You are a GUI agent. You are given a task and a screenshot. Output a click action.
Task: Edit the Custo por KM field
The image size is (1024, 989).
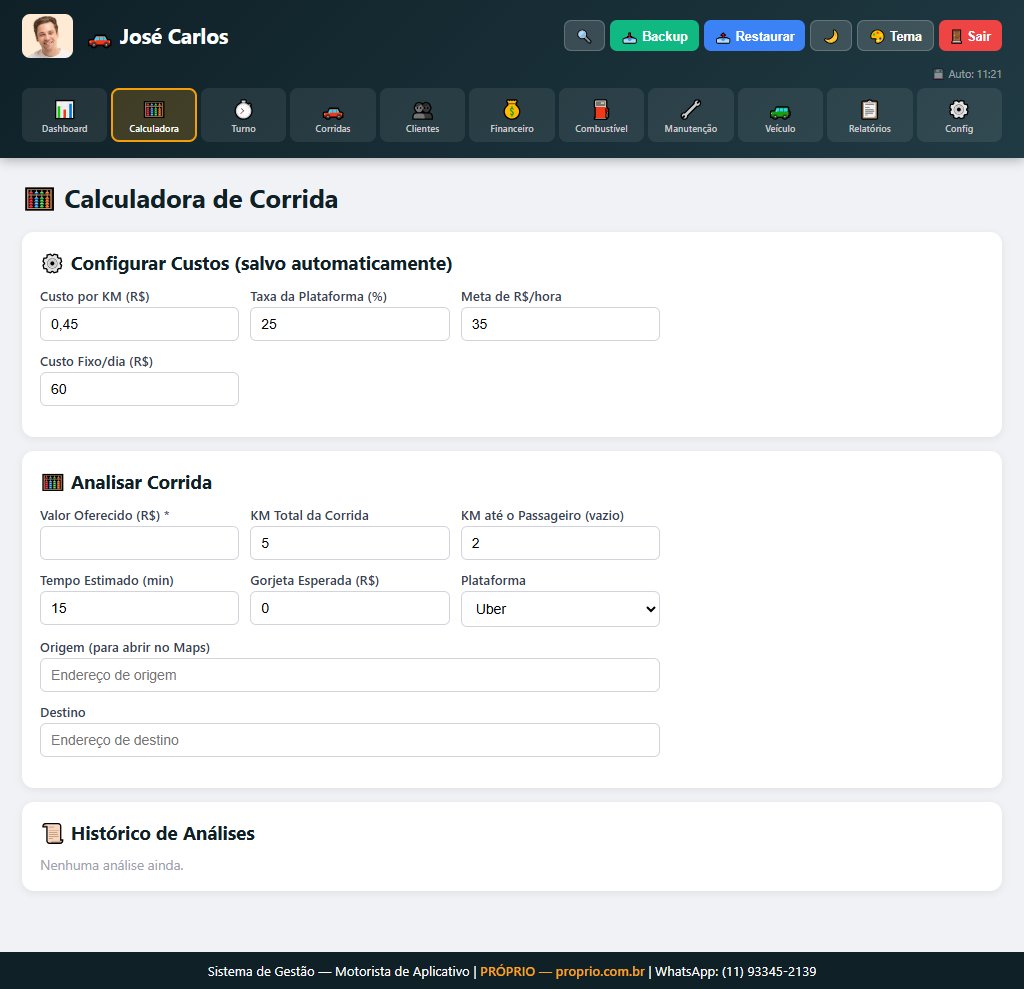coord(139,324)
